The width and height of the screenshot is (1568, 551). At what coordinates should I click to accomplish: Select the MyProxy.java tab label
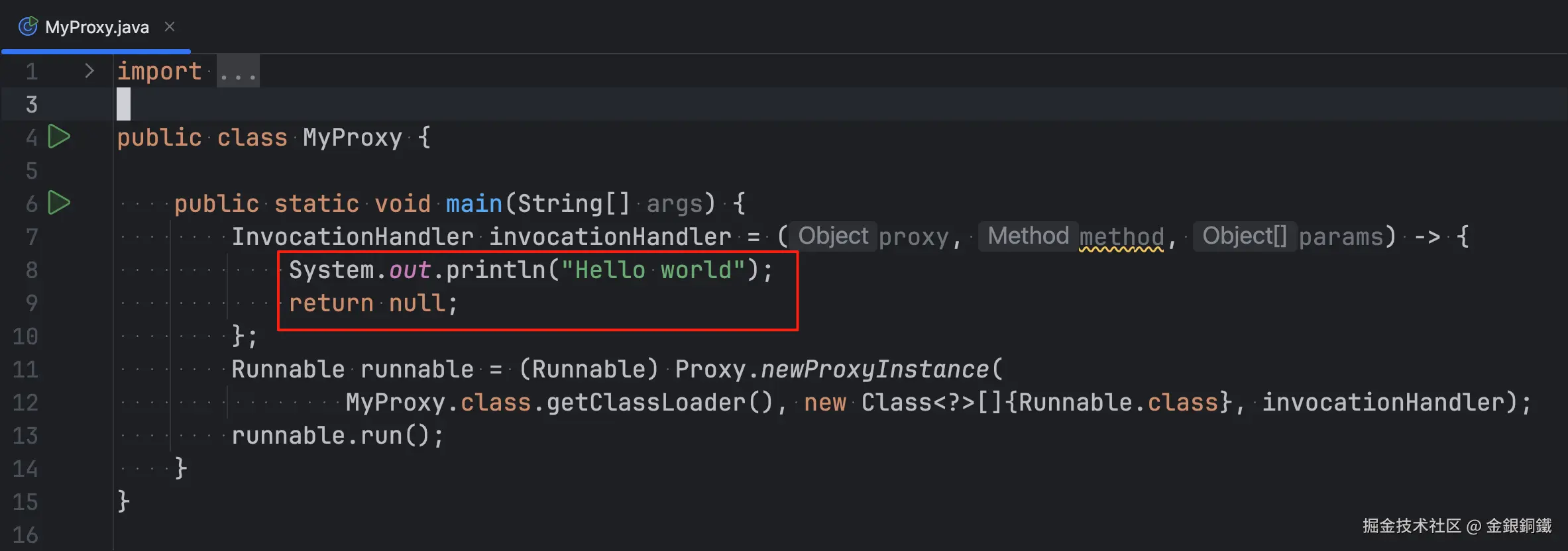pos(97,27)
